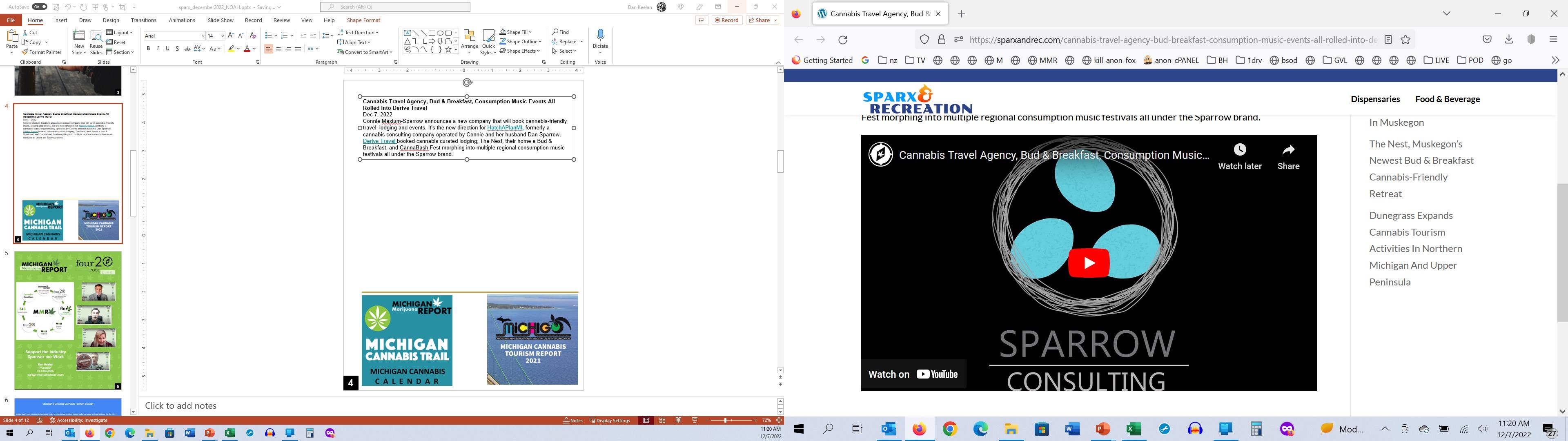Toggle Italic formatting in Font group
This screenshot has width=1568, height=441.
(x=158, y=49)
